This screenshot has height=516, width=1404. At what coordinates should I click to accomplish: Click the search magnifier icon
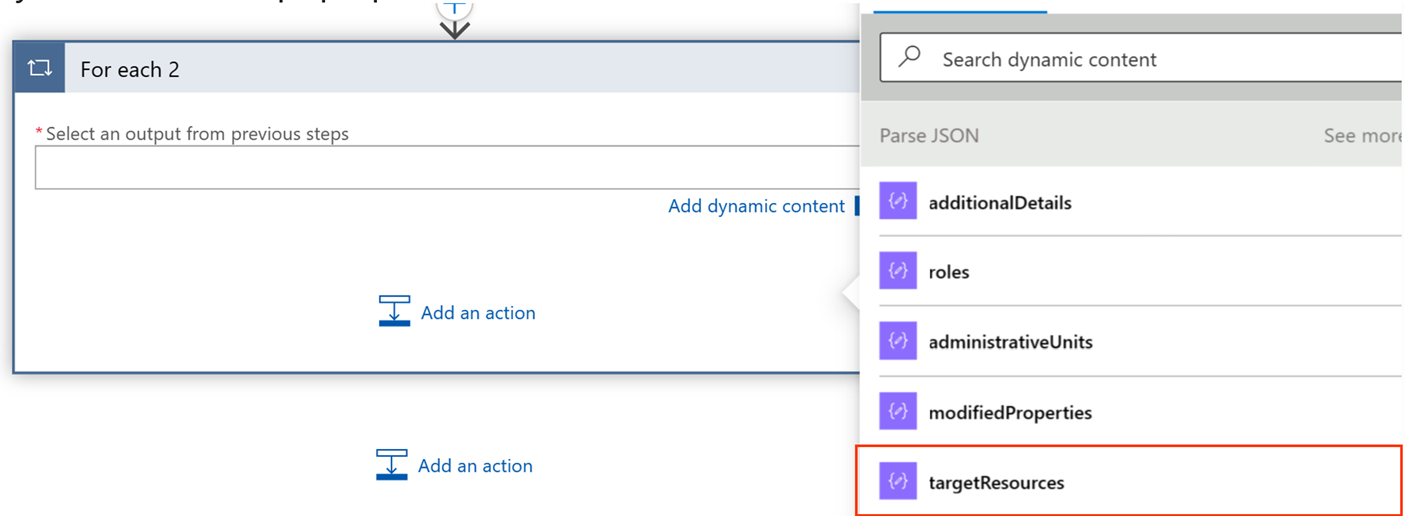[x=910, y=58]
